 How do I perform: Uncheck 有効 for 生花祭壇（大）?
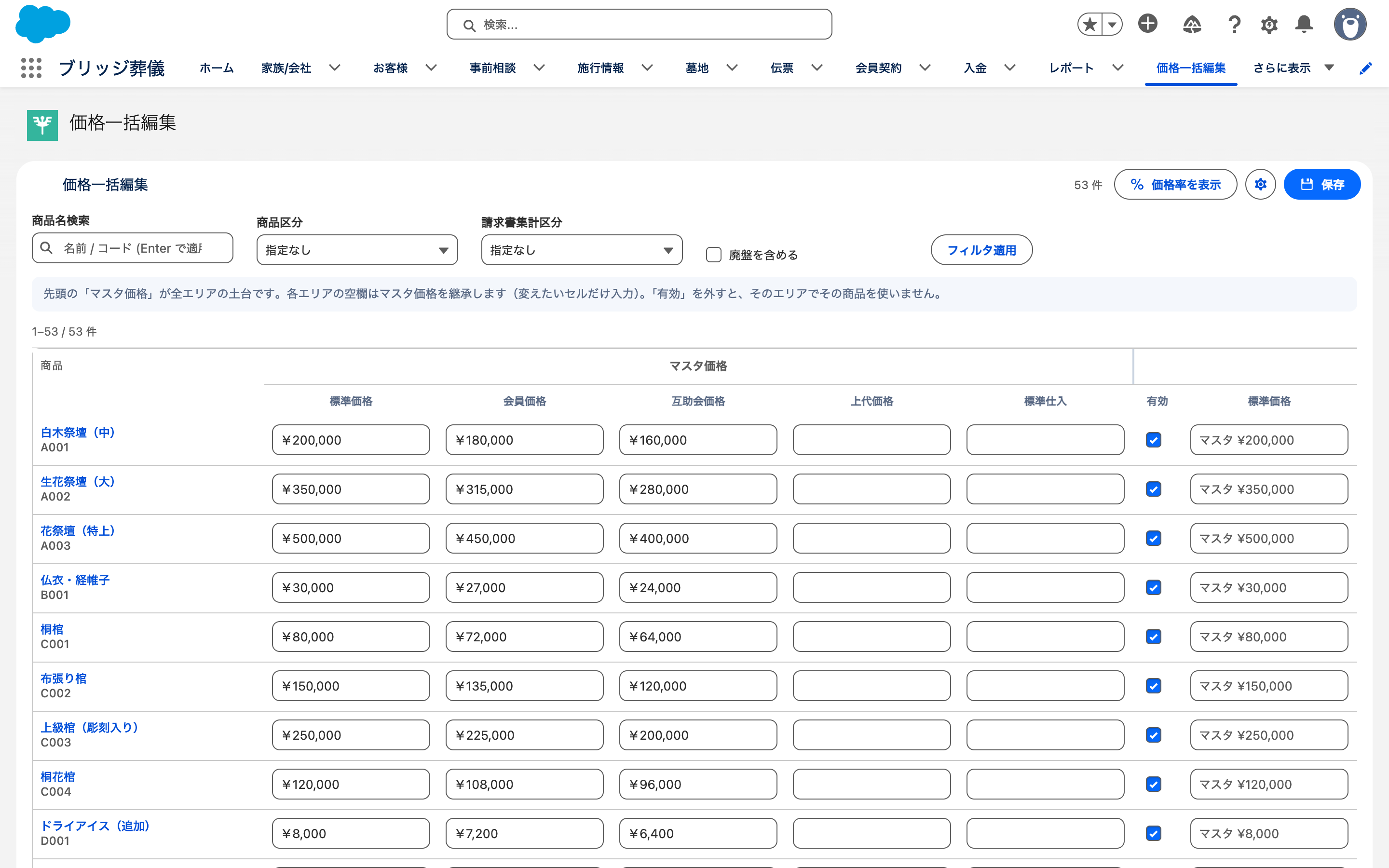point(1154,489)
